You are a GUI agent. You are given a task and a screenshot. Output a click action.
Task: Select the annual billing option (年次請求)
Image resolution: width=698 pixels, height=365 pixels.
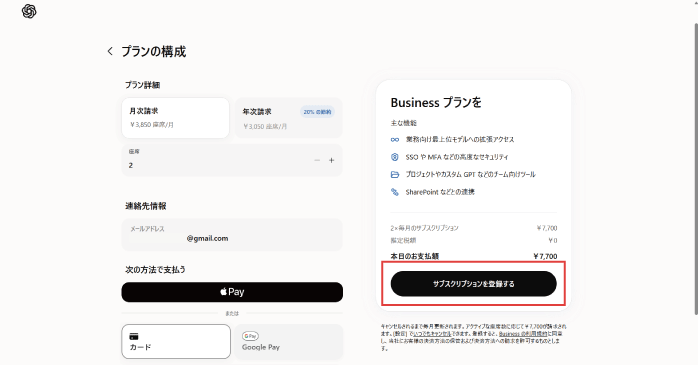(x=288, y=118)
